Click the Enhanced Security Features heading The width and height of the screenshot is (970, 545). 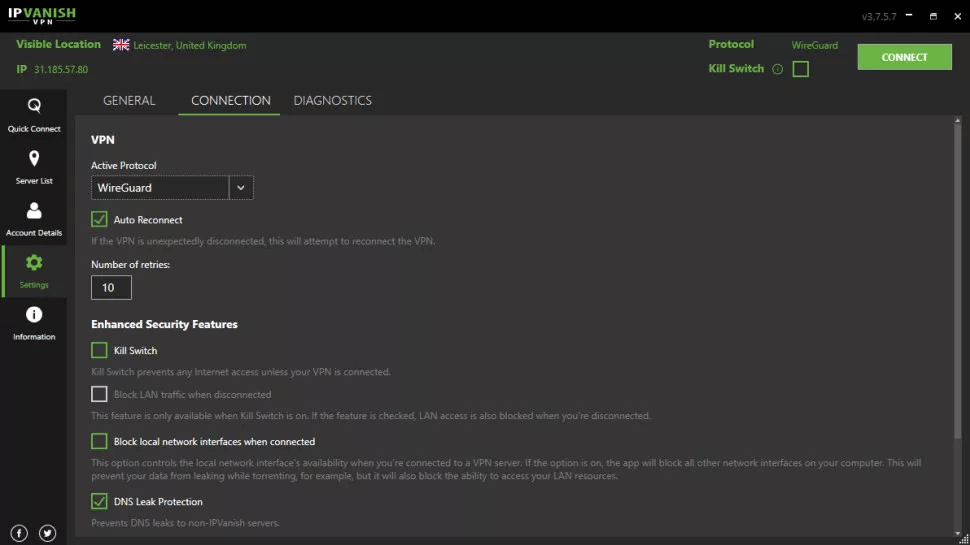point(164,324)
